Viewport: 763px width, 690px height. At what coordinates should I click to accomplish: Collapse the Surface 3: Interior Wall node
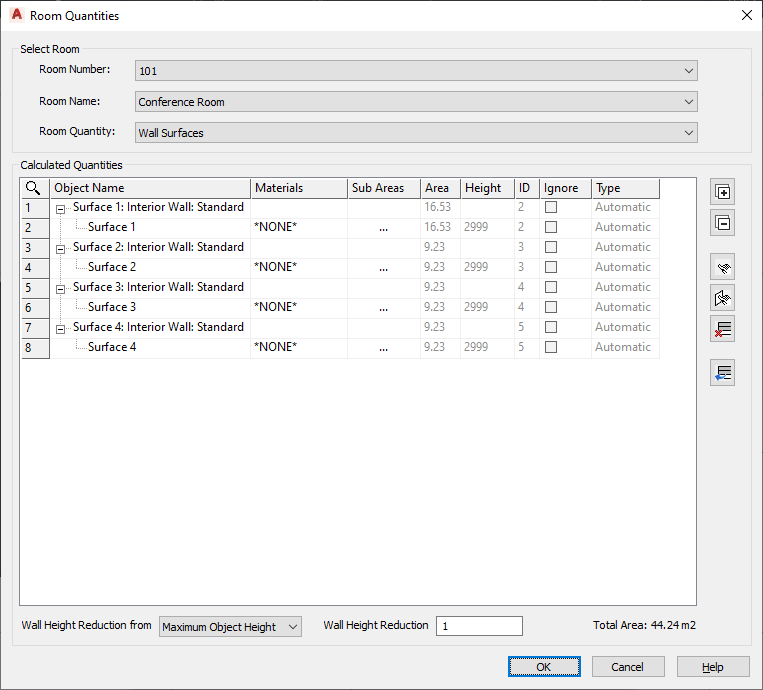point(60,289)
